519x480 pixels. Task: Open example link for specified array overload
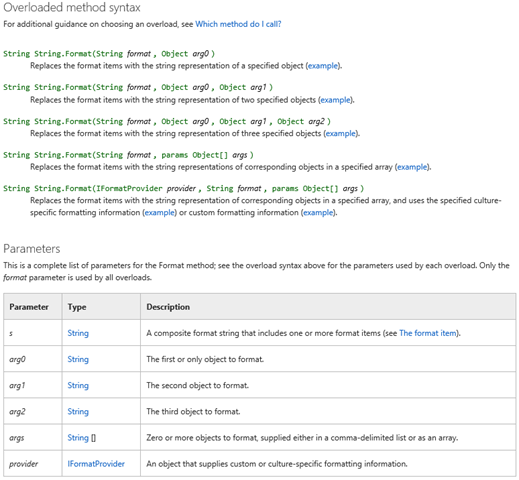coord(412,167)
